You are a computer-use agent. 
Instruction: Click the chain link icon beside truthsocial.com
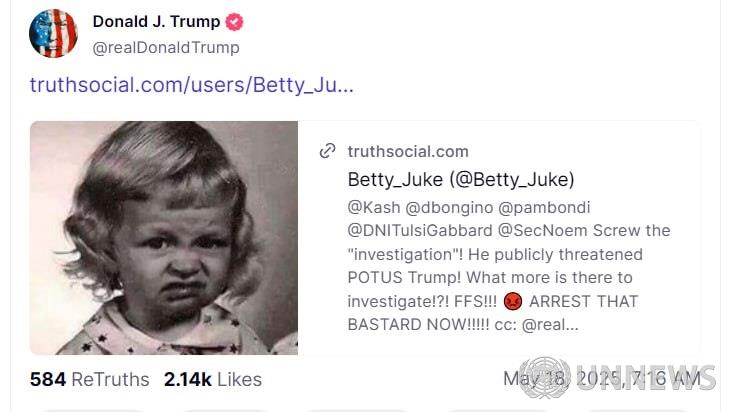tap(327, 151)
